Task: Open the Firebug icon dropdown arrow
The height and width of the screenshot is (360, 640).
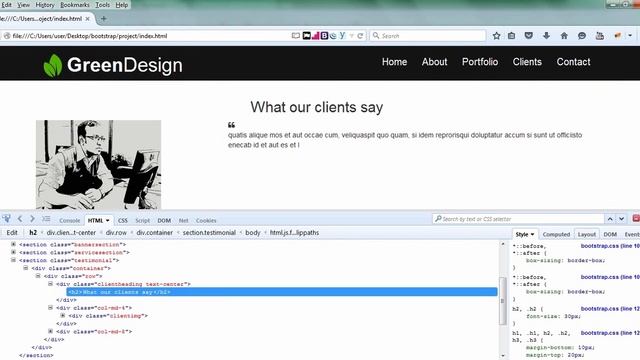Action: pos(630,36)
